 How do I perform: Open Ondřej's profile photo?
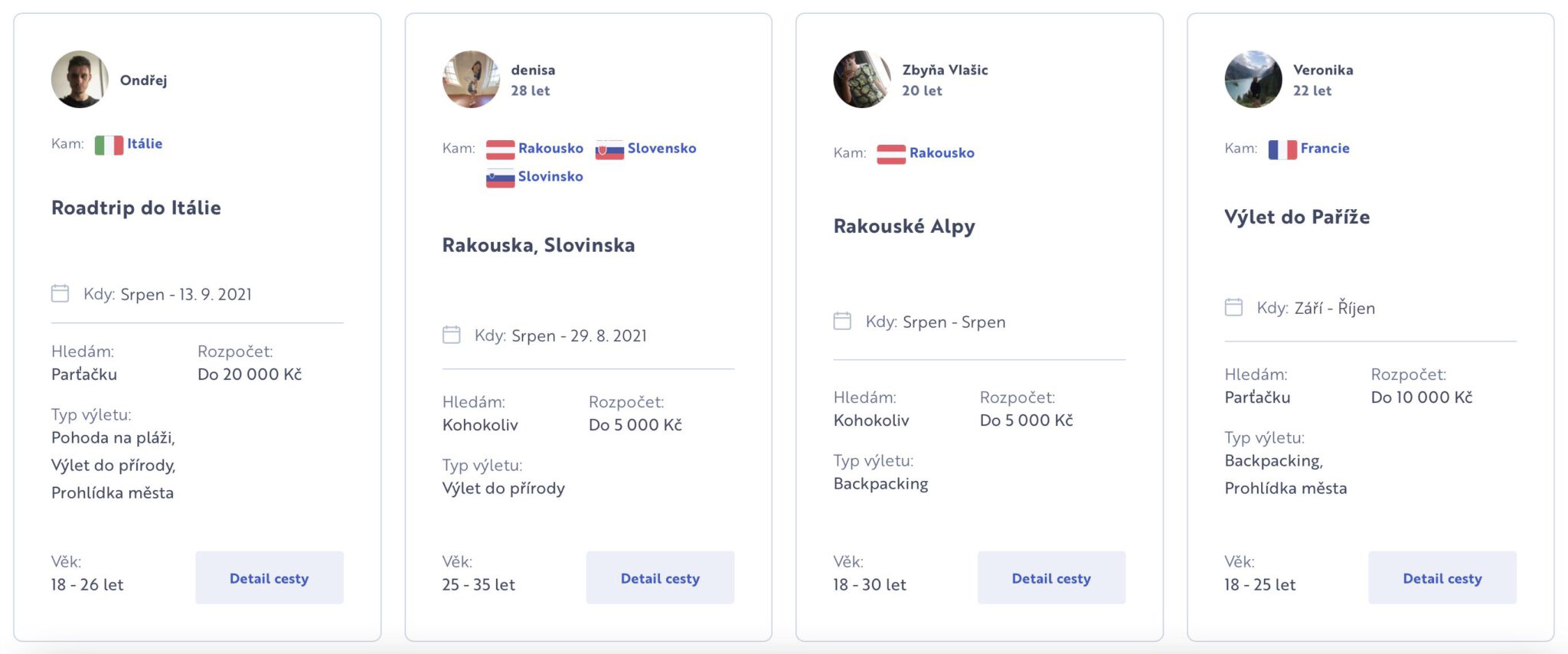pos(80,80)
